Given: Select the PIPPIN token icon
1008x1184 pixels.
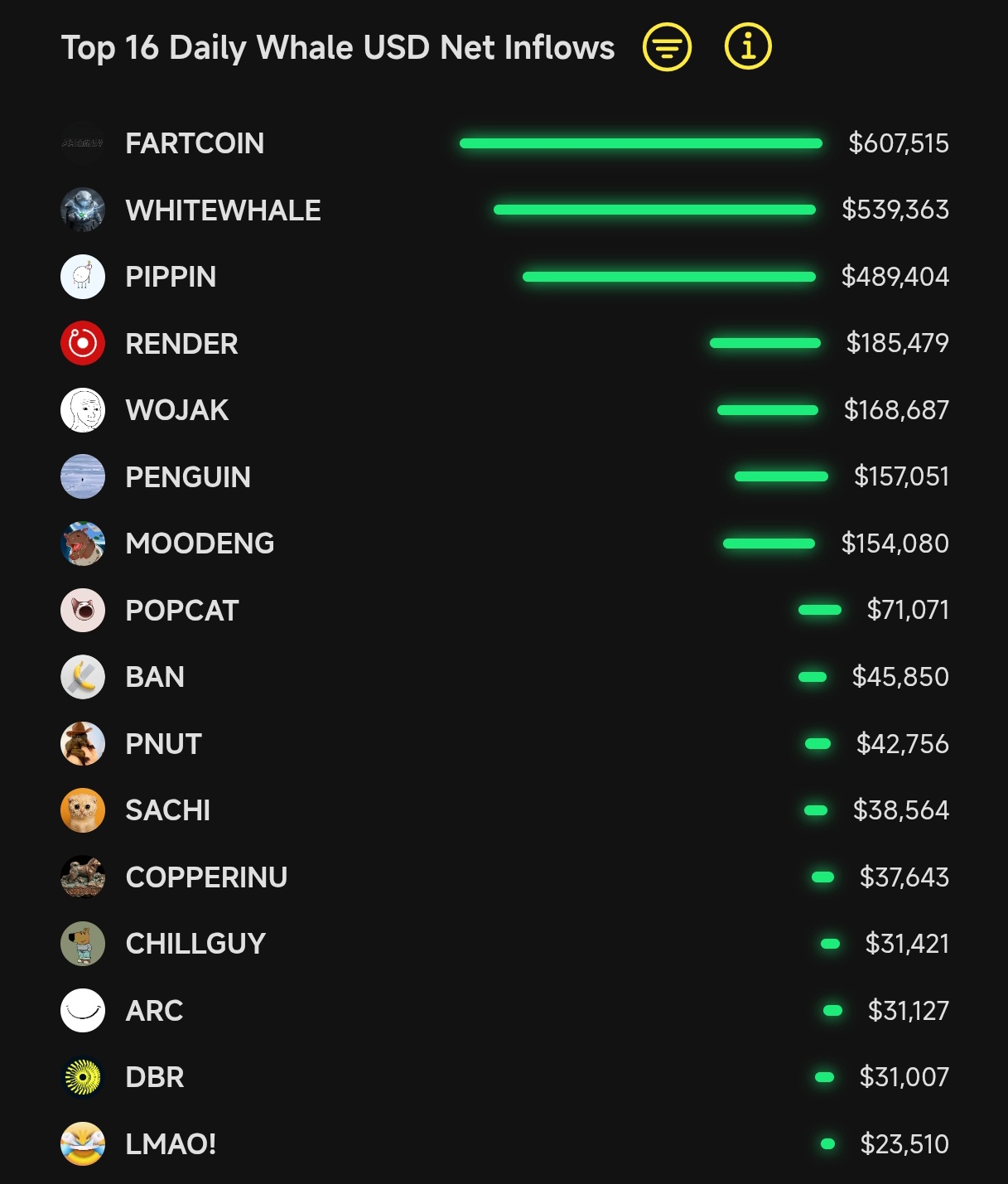Looking at the screenshot, I should (83, 277).
